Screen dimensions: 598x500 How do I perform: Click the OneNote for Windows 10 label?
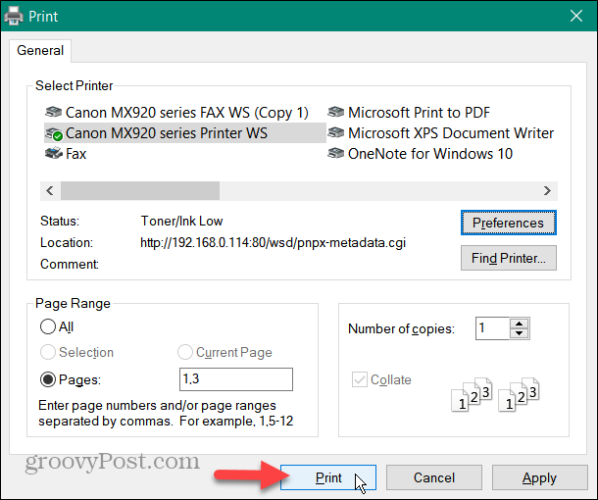[430, 154]
